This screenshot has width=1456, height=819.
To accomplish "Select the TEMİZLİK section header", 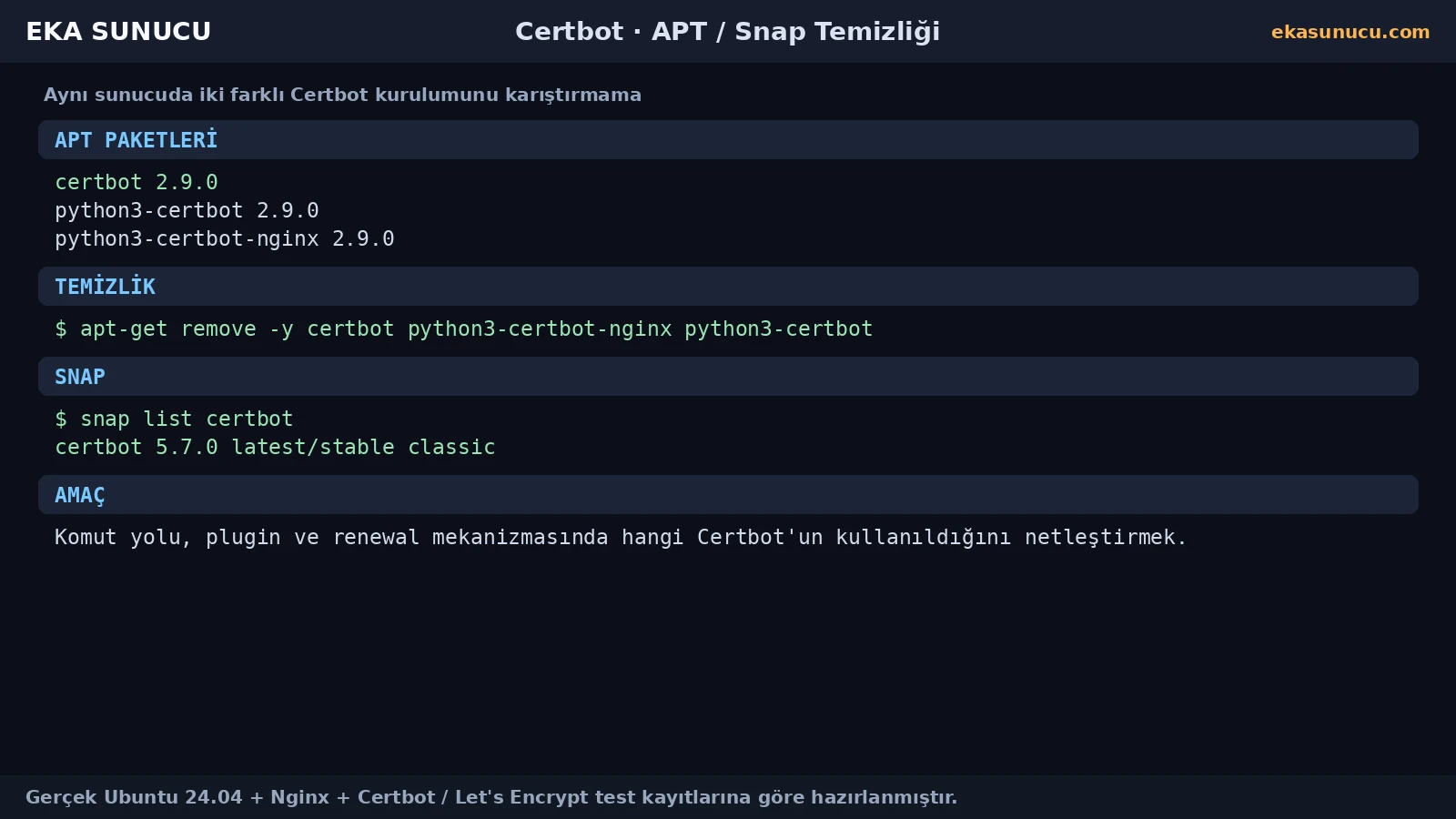I will (x=728, y=287).
